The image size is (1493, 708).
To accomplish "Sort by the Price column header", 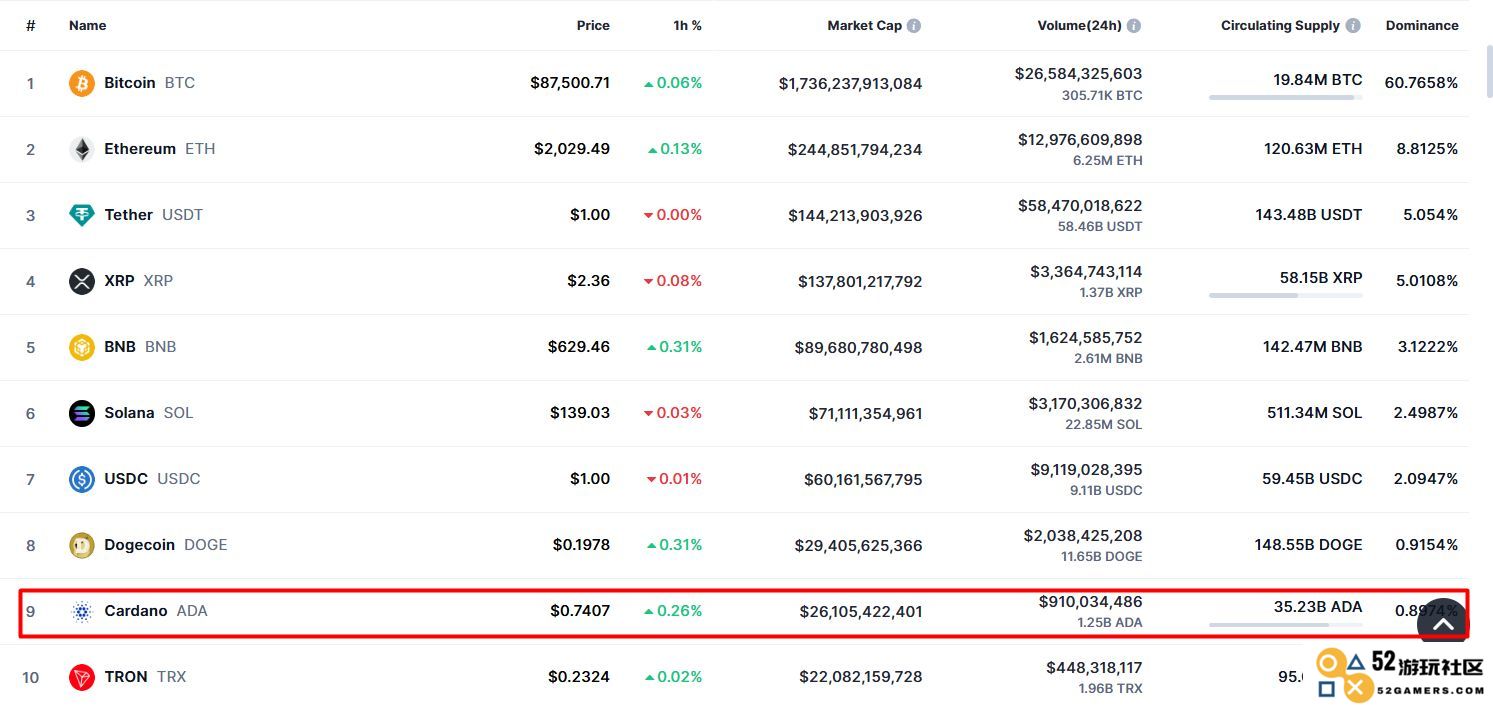I will point(593,25).
